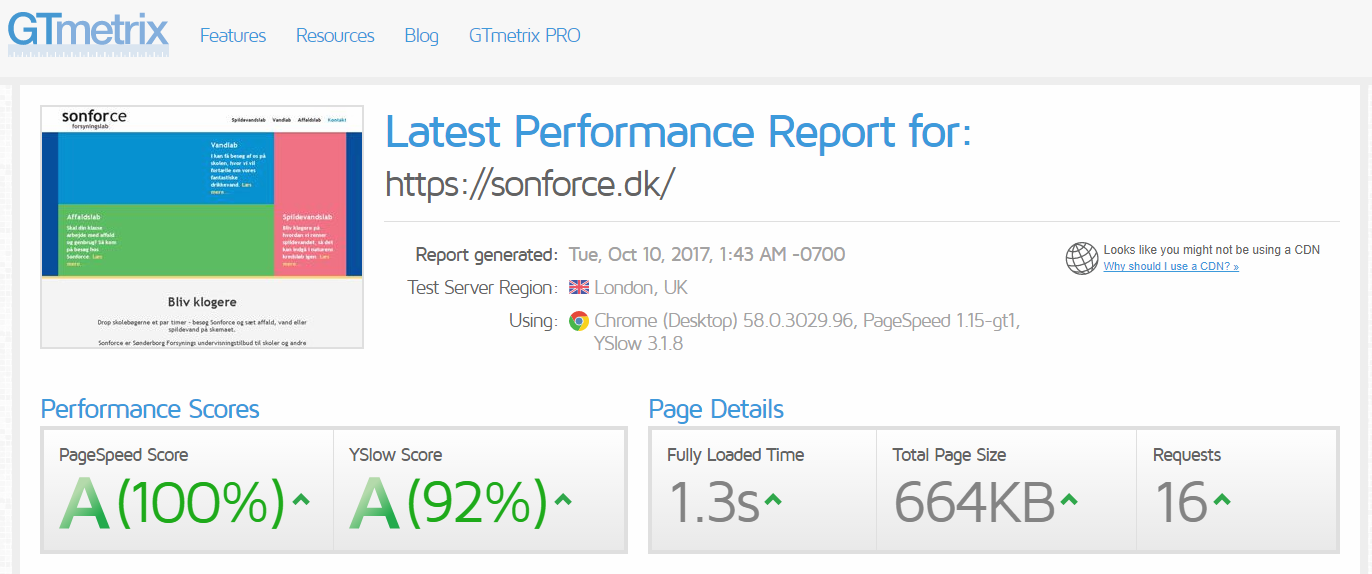
Task: Go to the Blog page
Action: pos(421,36)
